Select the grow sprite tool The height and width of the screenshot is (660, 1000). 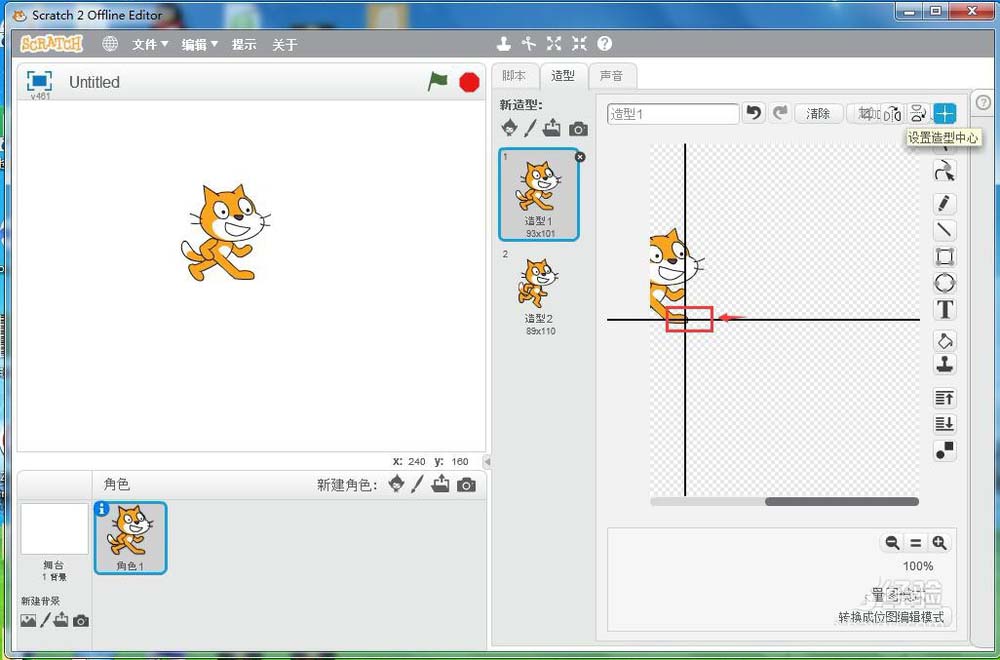pyautogui.click(x=554, y=43)
